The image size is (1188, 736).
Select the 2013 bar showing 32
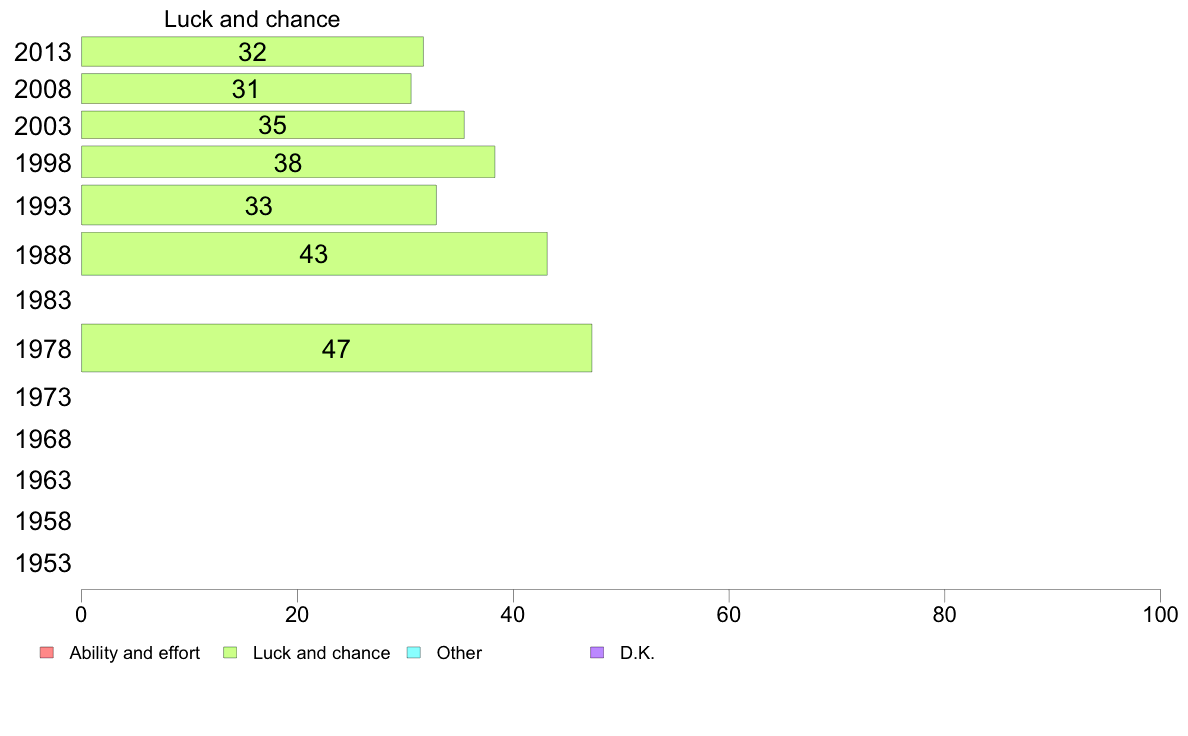click(252, 52)
